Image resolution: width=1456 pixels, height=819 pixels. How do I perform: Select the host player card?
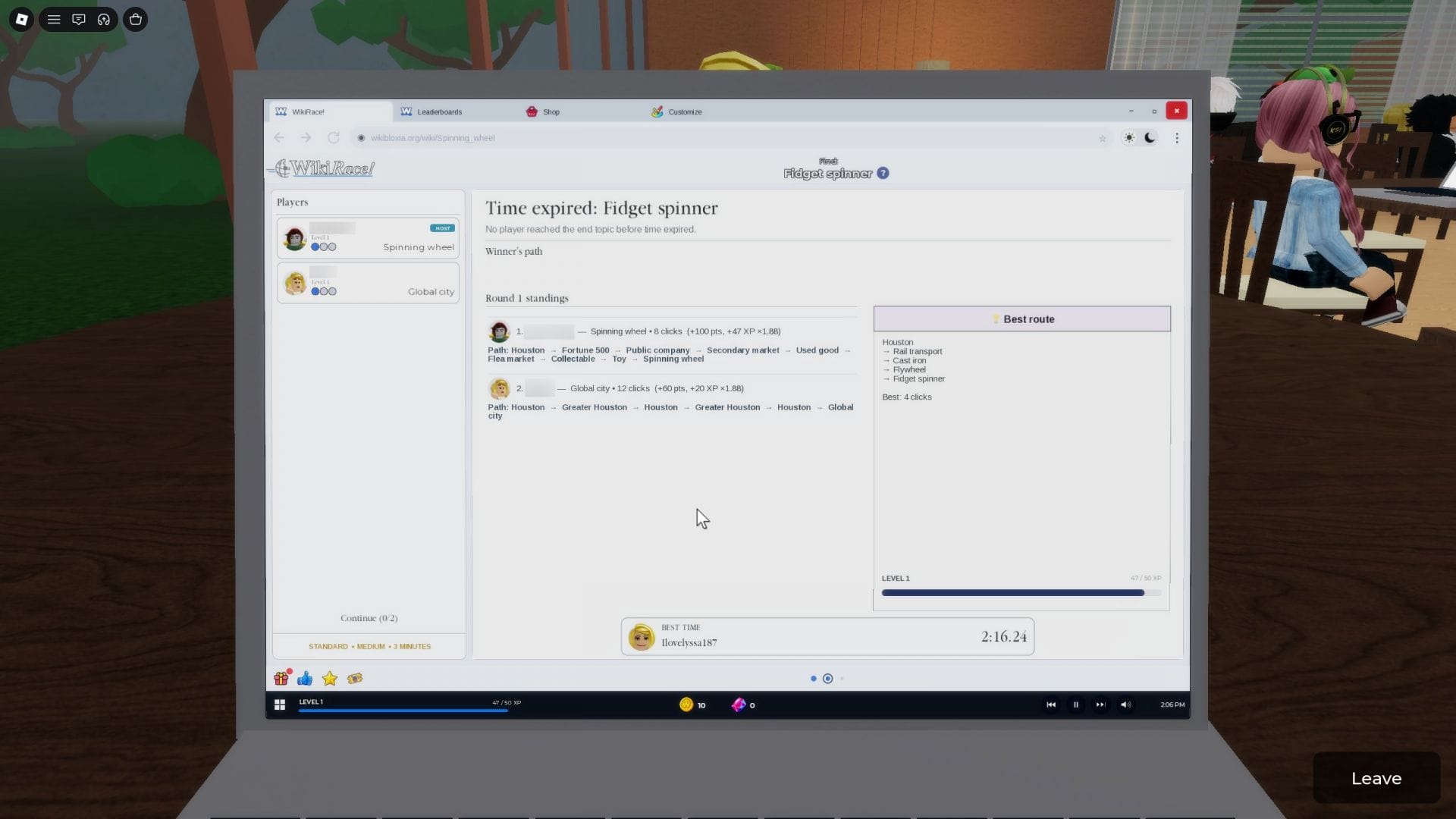368,239
